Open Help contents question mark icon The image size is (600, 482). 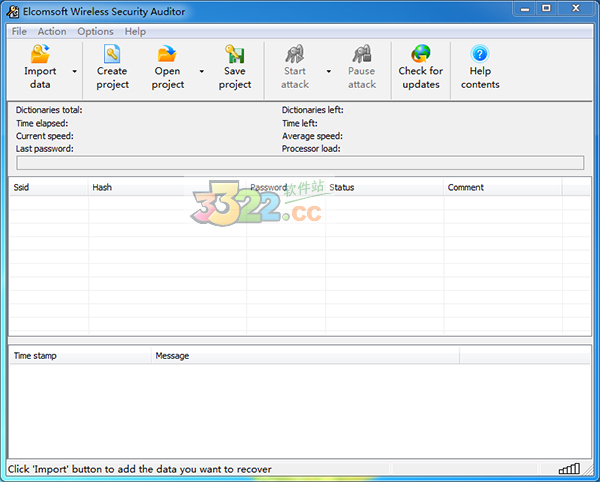coord(480,54)
